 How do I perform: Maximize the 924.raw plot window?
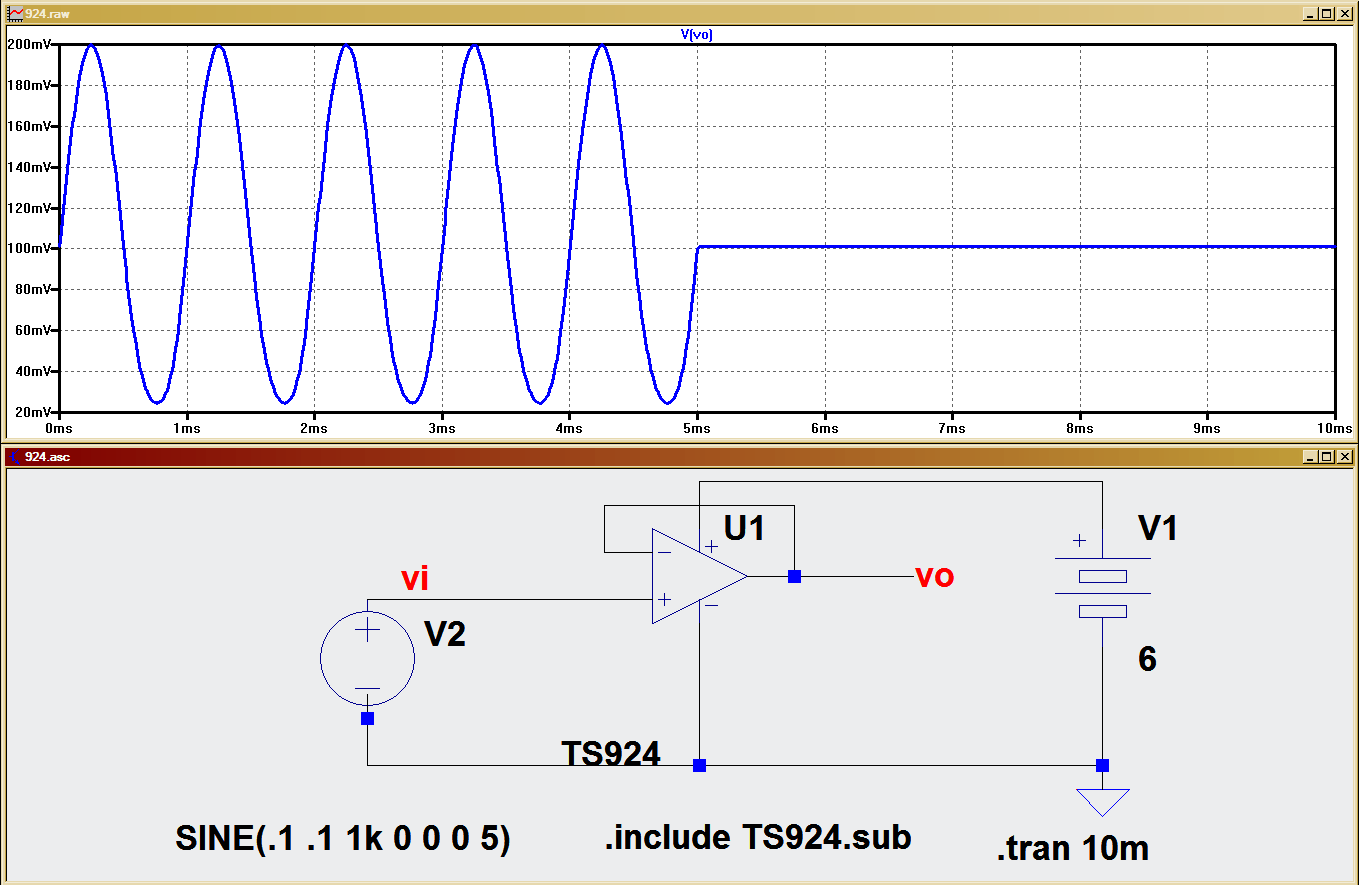point(1326,14)
